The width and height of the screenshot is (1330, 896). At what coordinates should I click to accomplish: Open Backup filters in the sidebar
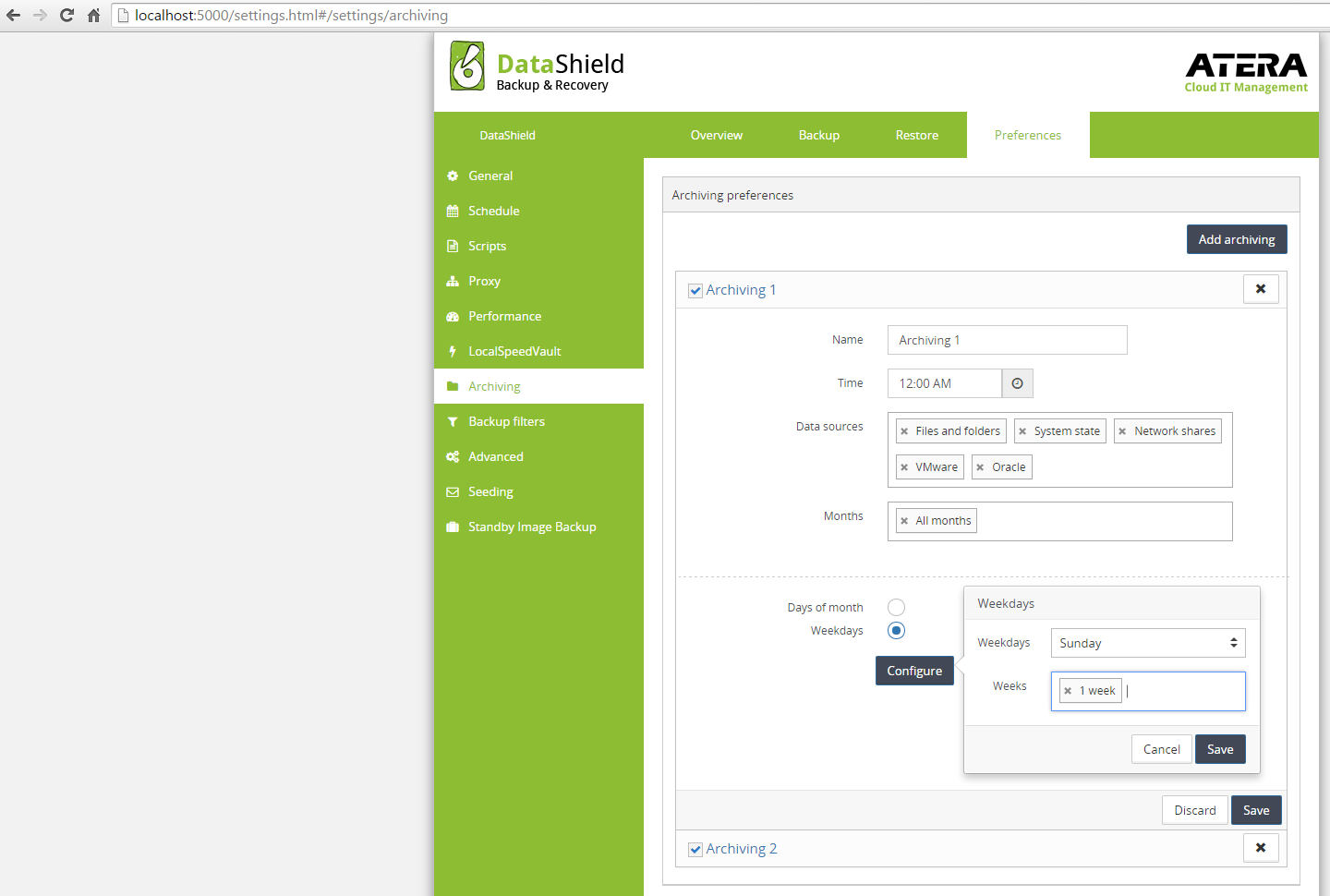pyautogui.click(x=506, y=421)
